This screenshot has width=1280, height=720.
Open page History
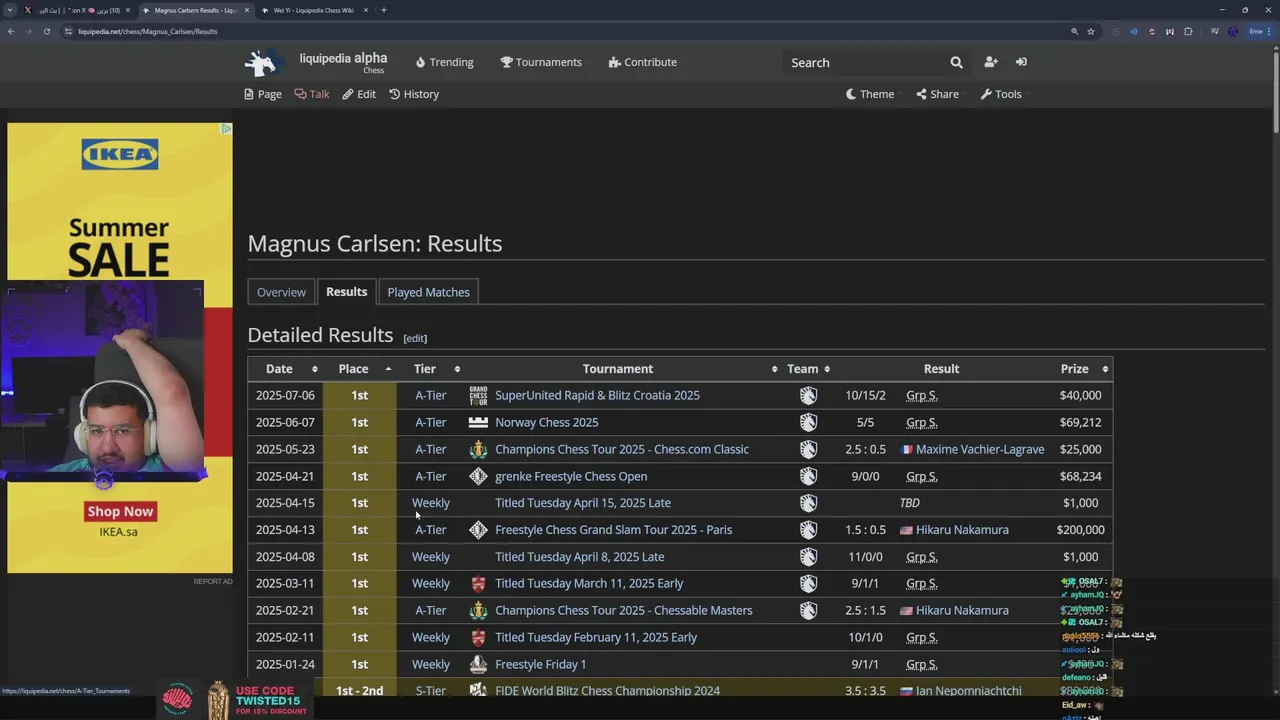click(x=414, y=94)
